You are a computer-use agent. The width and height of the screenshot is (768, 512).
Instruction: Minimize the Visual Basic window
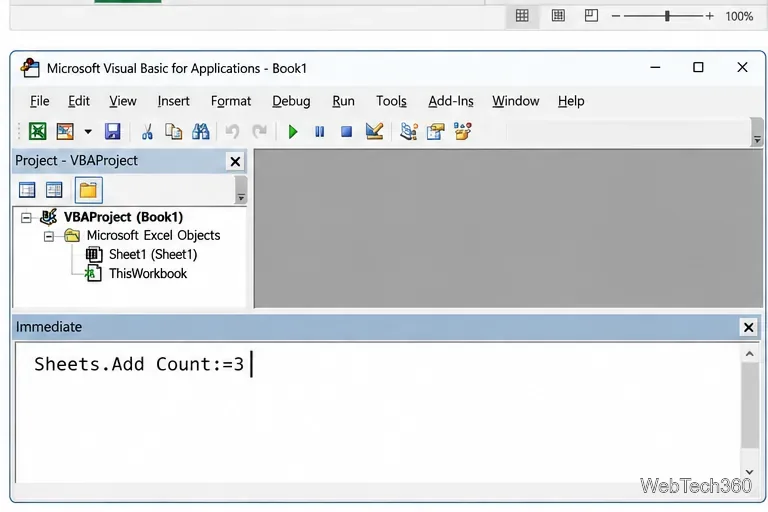(x=655, y=67)
